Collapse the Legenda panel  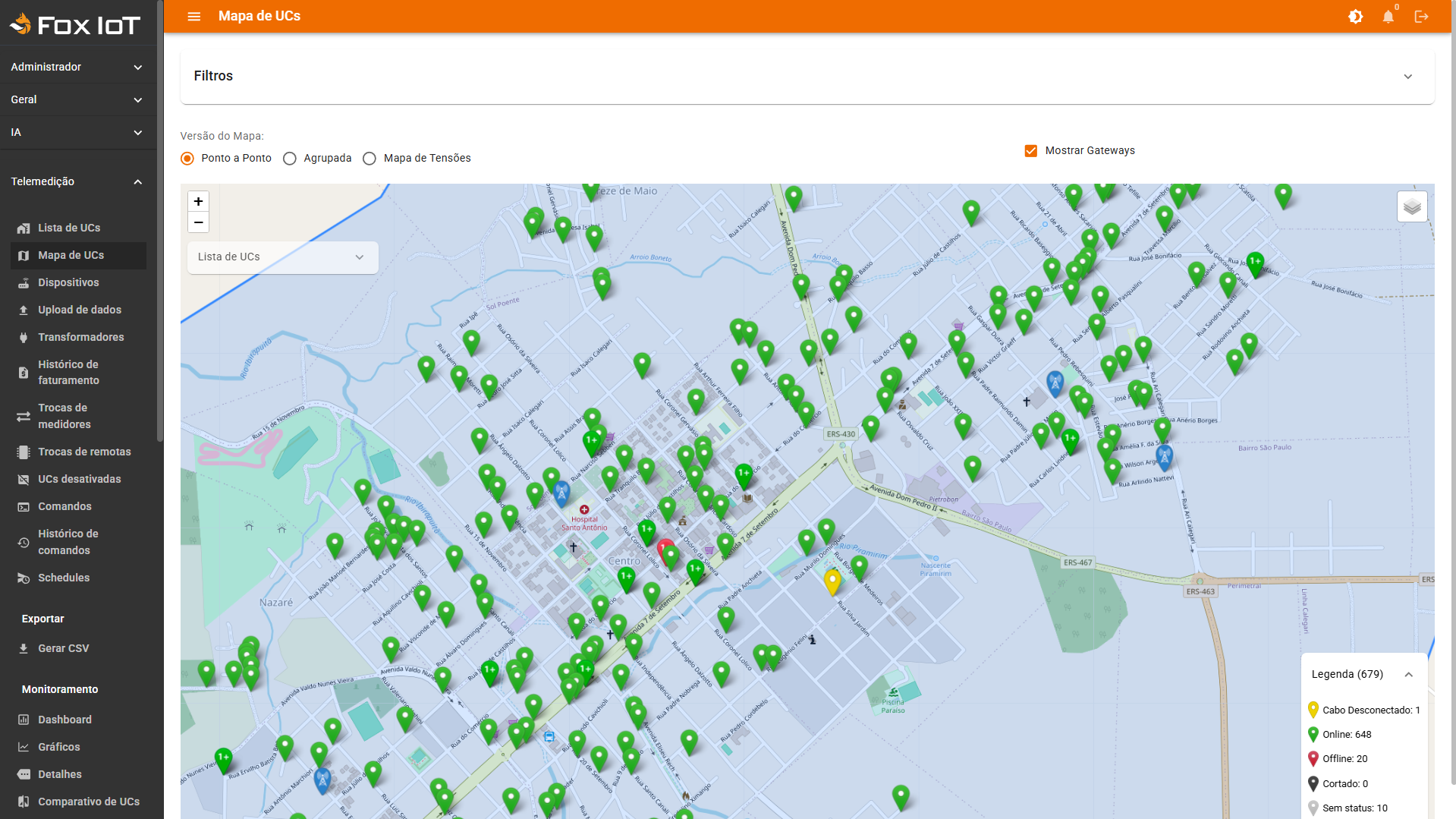(1408, 674)
